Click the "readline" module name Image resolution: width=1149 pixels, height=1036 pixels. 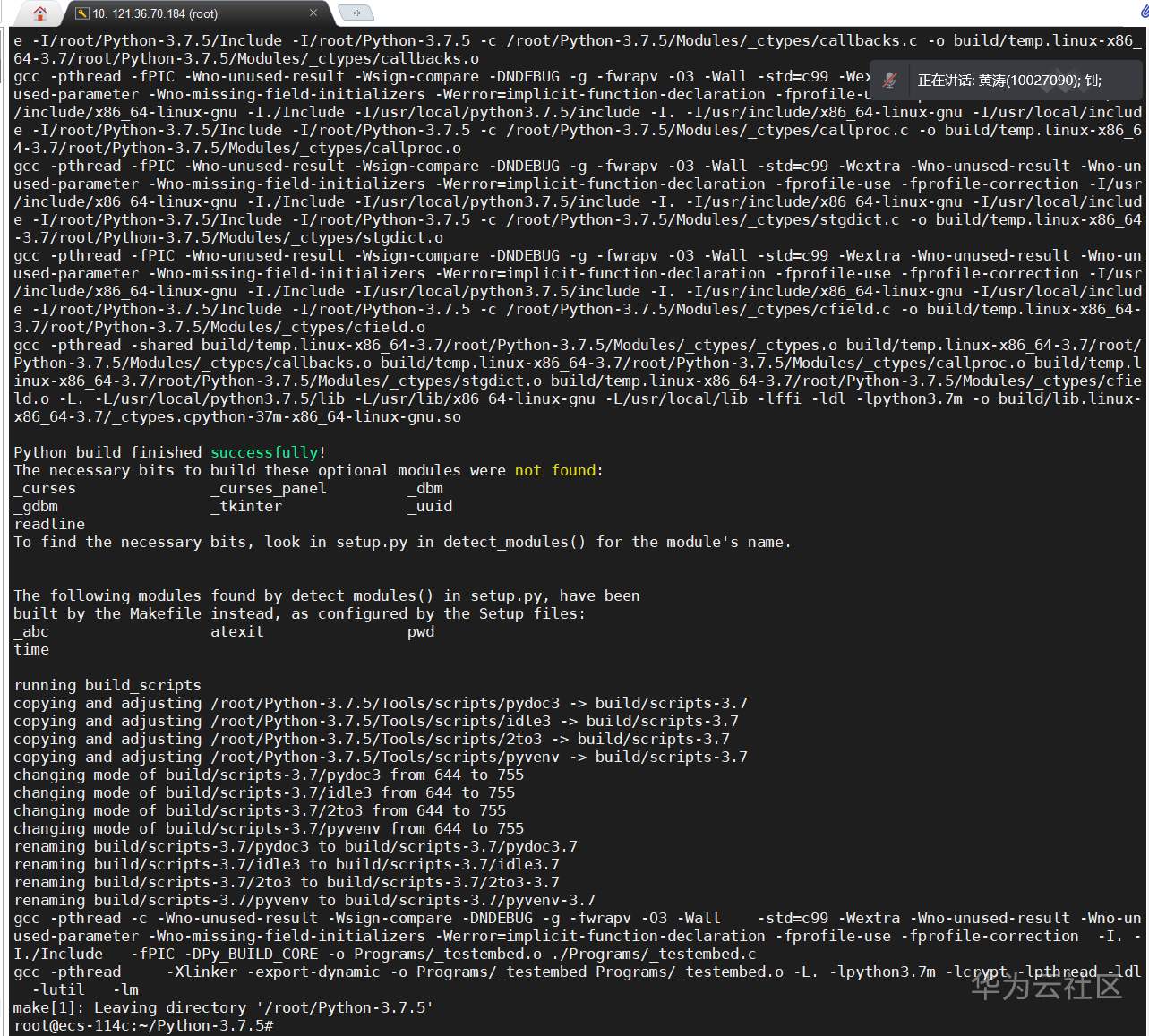click(49, 524)
